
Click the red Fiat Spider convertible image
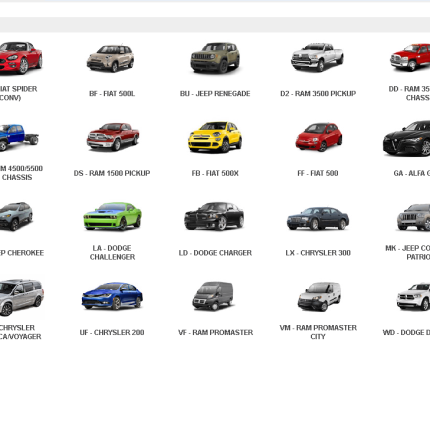click(20, 57)
